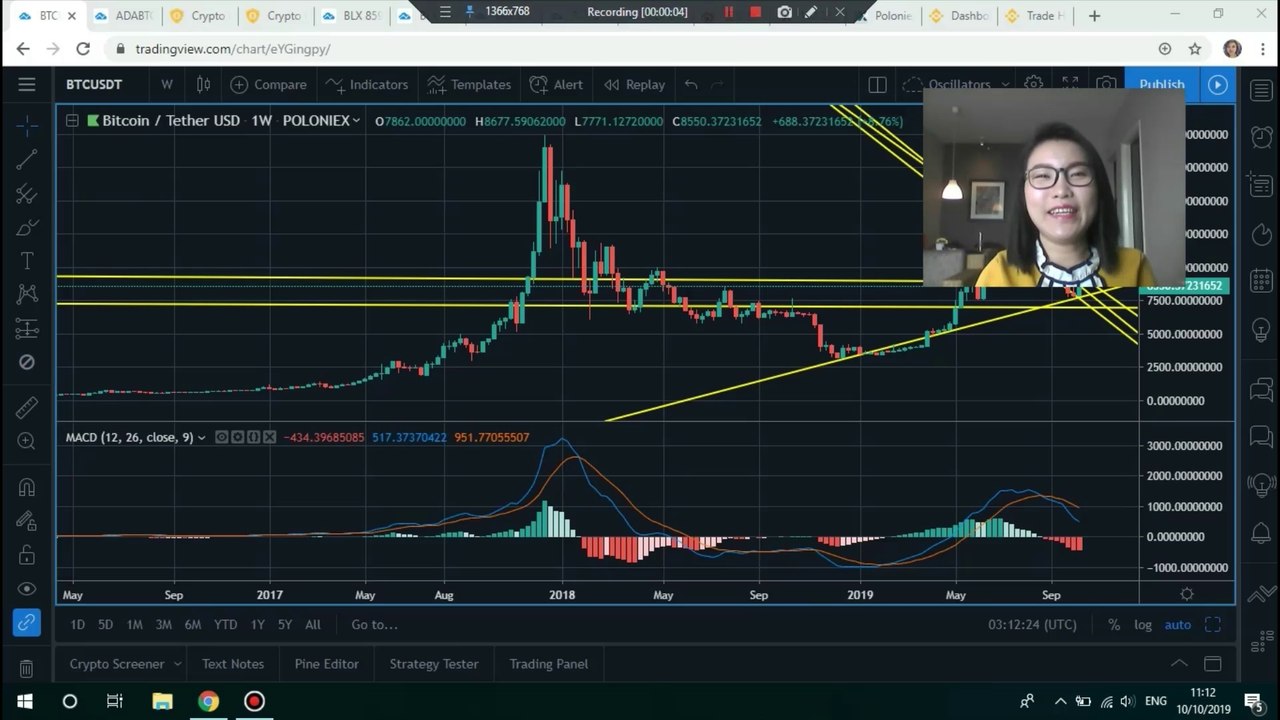Open MACD indicator settings gear

[238, 437]
